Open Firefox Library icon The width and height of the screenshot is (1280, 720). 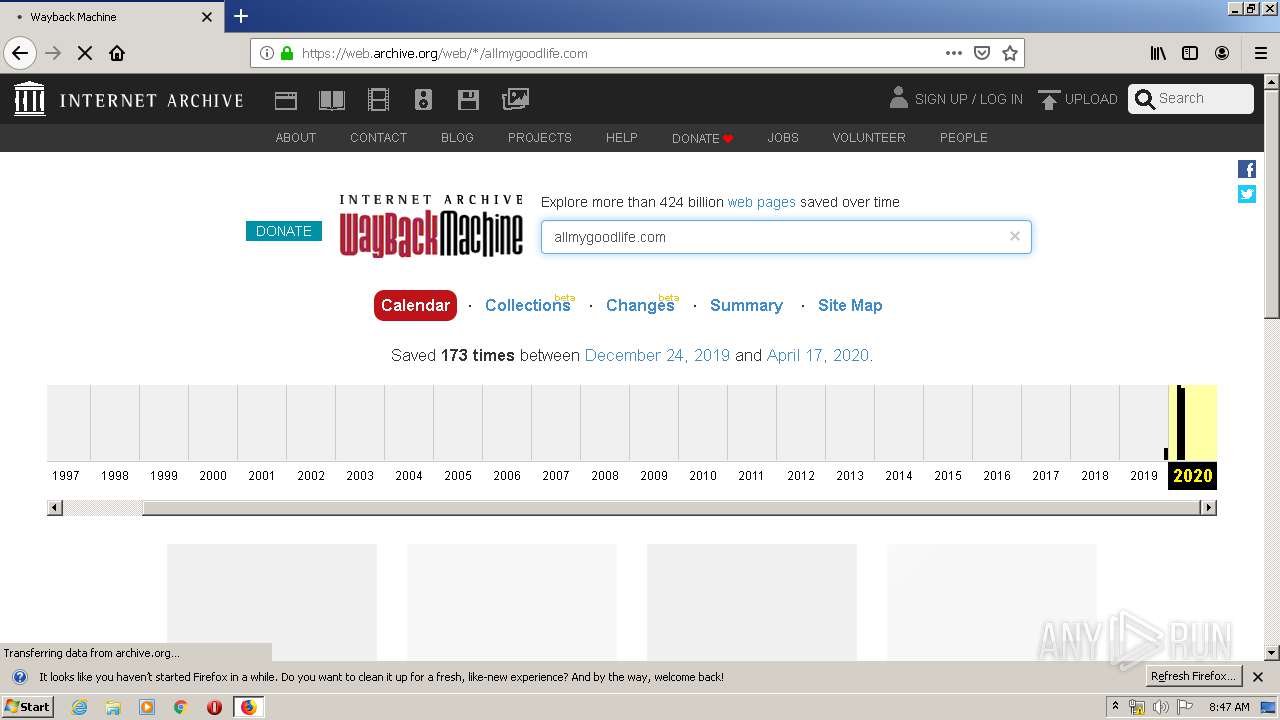coord(1158,53)
